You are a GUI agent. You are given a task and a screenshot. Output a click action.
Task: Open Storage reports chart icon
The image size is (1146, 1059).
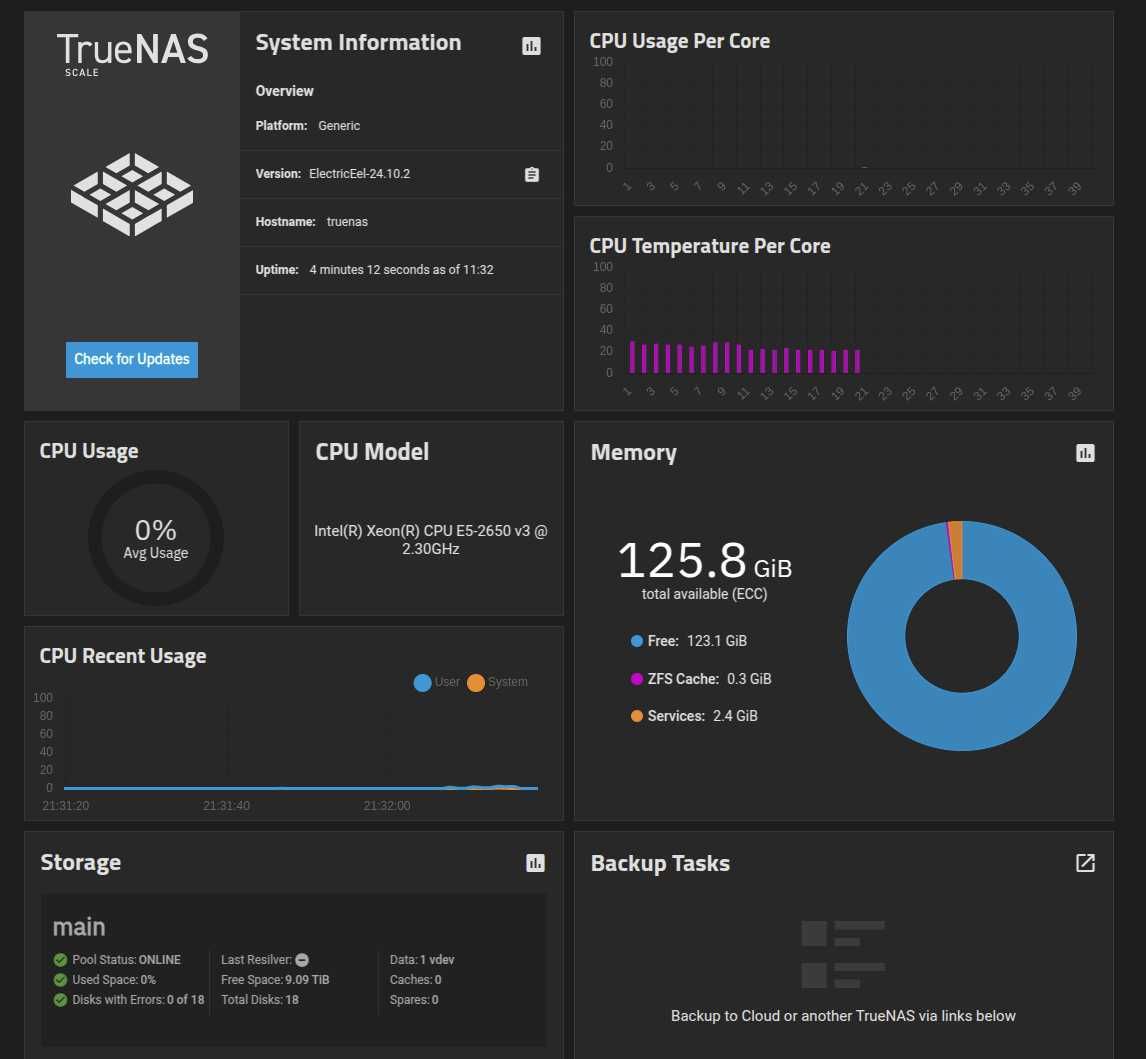[535, 863]
